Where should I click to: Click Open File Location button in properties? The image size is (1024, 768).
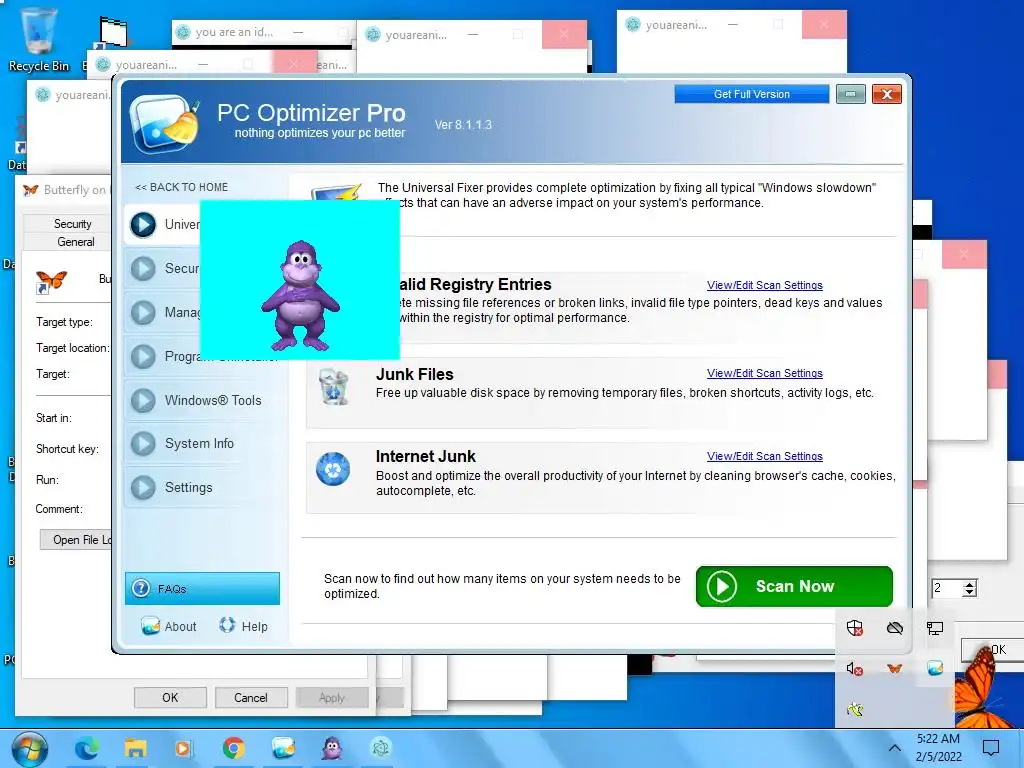tap(76, 540)
